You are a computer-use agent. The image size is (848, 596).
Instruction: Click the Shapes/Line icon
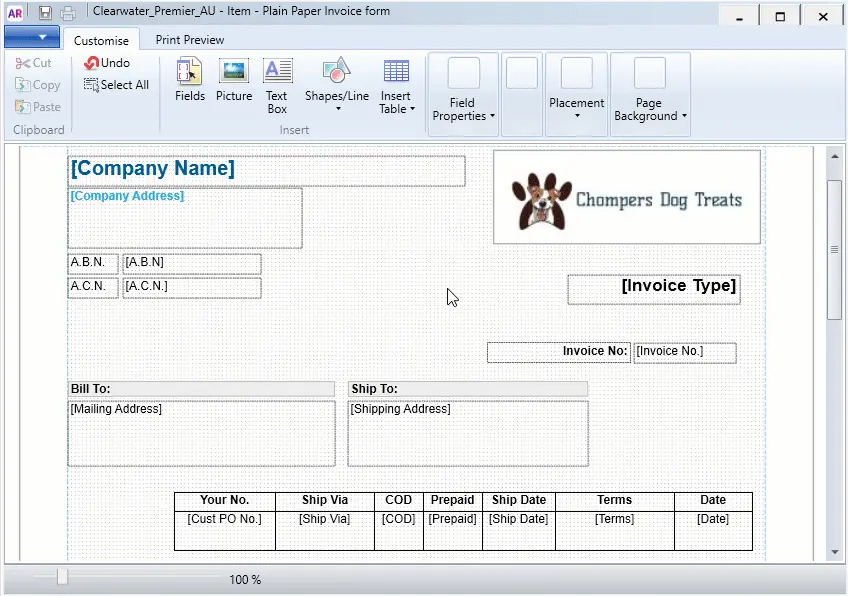pyautogui.click(x=336, y=71)
